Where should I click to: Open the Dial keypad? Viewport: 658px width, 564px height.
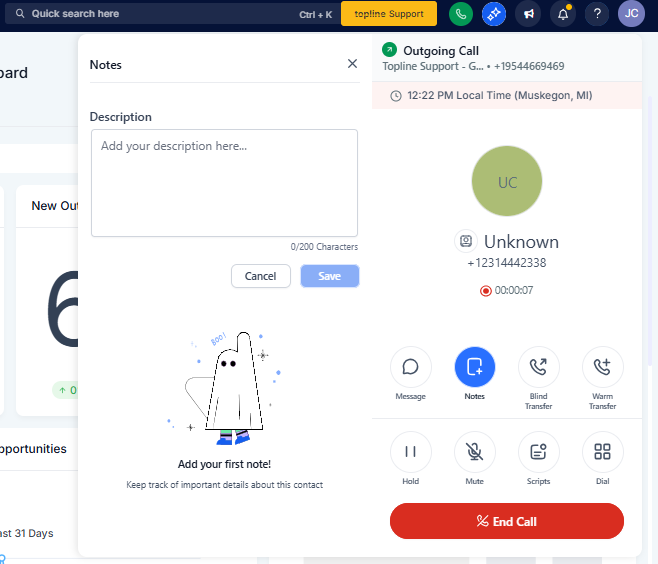pyautogui.click(x=602, y=452)
